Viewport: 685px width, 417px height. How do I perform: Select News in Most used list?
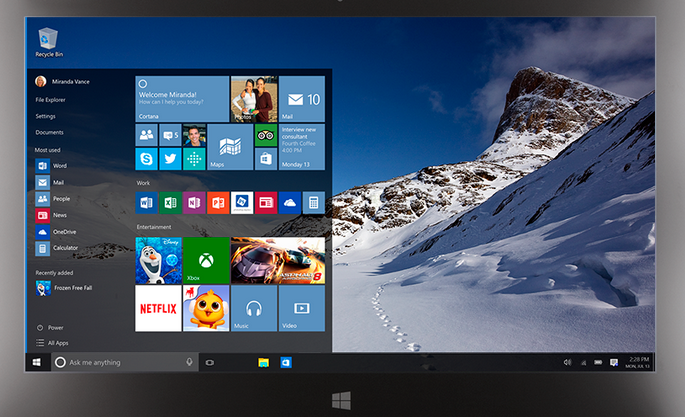pyautogui.click(x=51, y=215)
